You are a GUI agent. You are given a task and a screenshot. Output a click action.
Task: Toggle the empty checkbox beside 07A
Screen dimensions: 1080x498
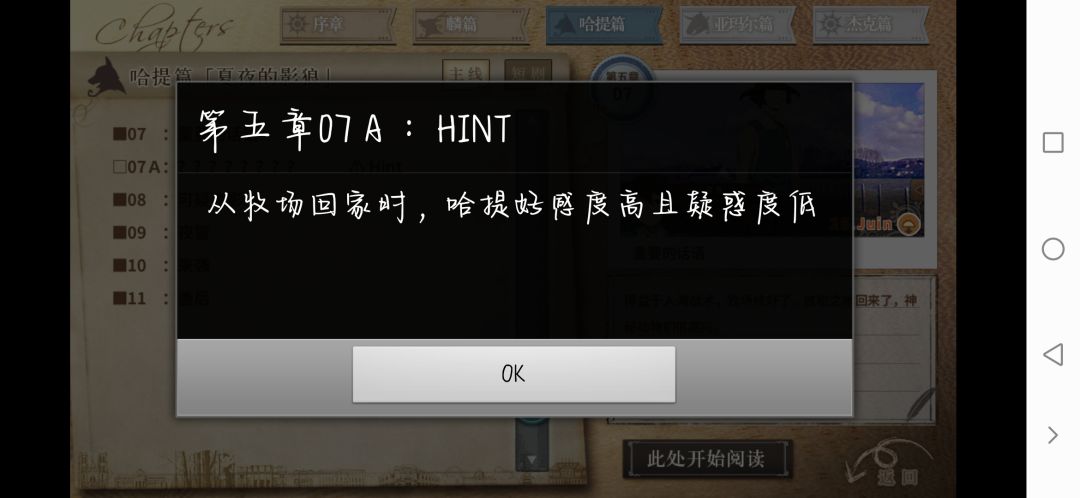(x=119, y=167)
